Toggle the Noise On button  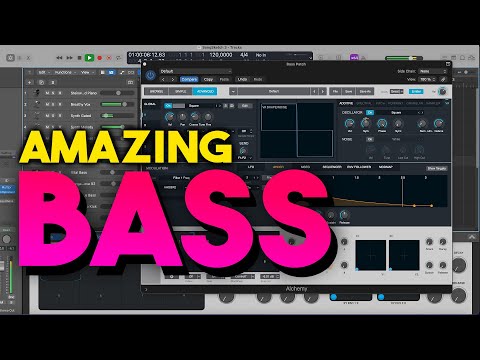pyautogui.click(x=370, y=139)
